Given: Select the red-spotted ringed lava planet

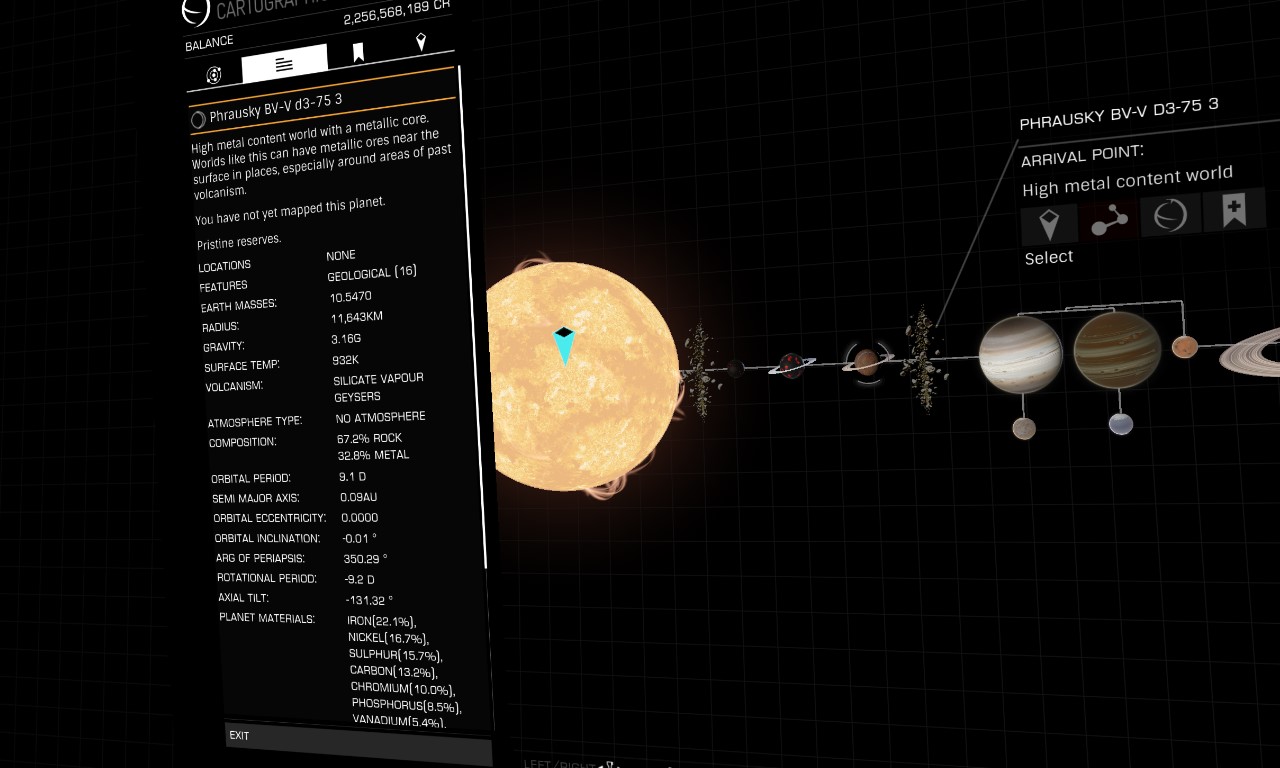Looking at the screenshot, I should tap(792, 366).
